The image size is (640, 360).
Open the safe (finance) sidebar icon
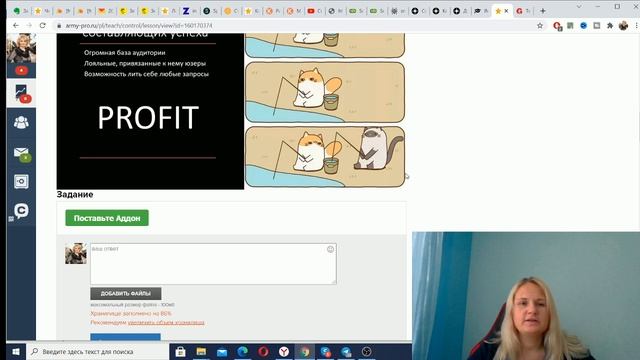(21, 182)
